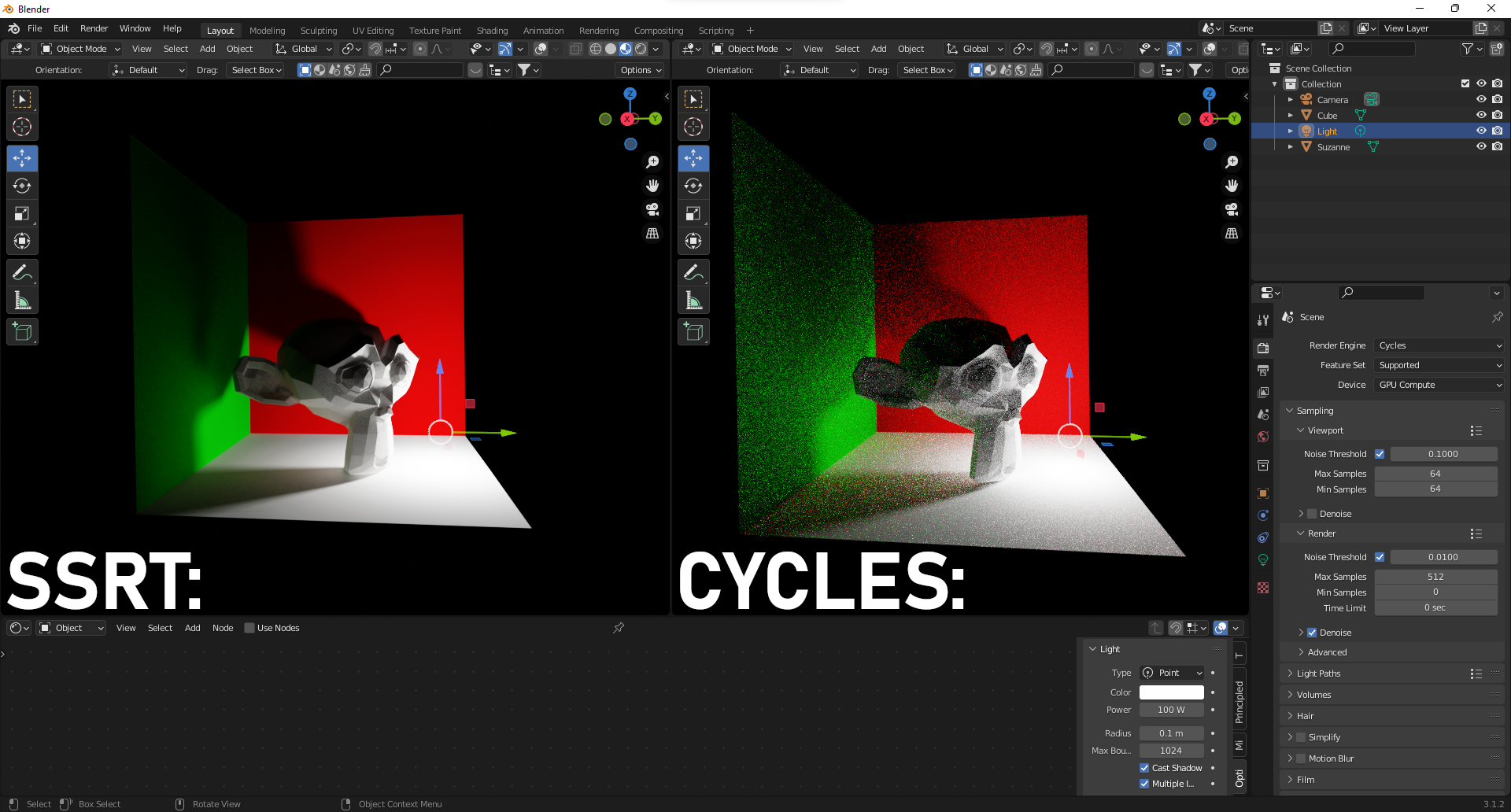Switch the left viewport to rendered shading
Viewport: 1511px width, 812px height.
640,49
